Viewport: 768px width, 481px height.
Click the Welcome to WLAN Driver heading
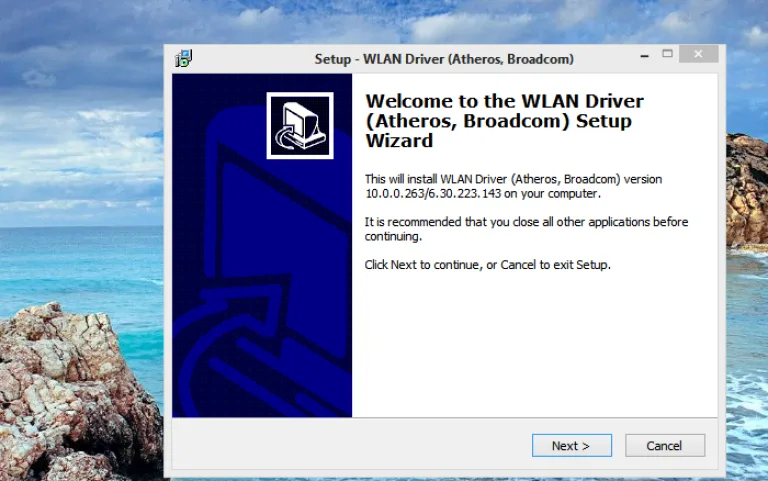pos(504,120)
